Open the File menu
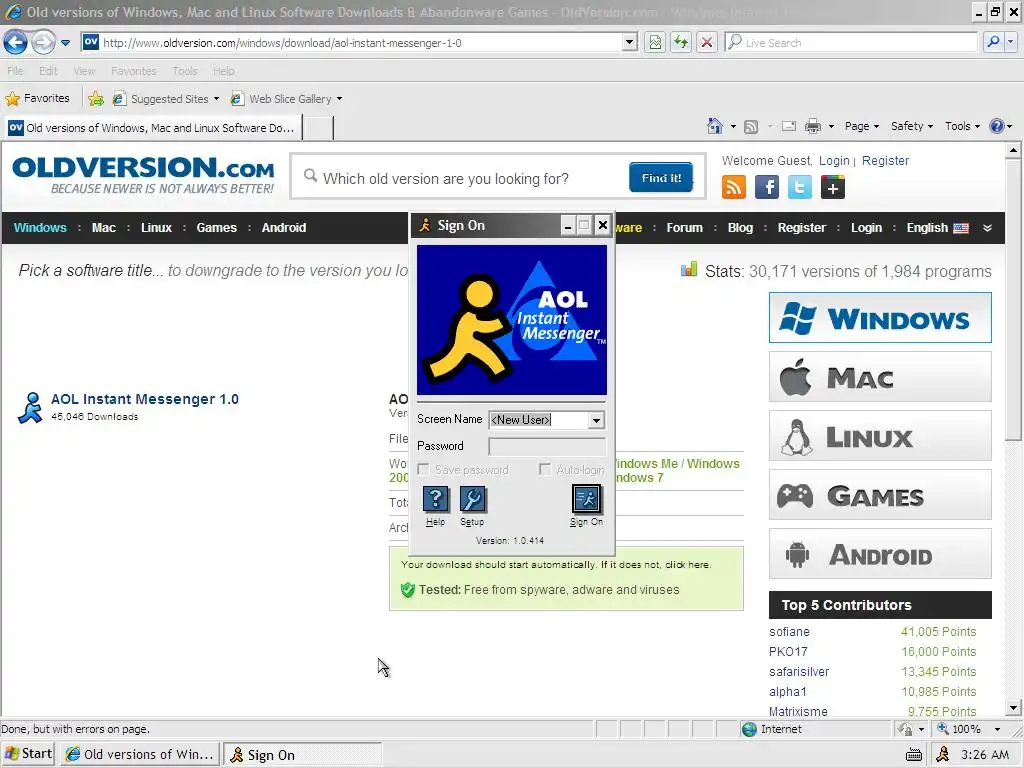The width and height of the screenshot is (1024, 768). 15,71
